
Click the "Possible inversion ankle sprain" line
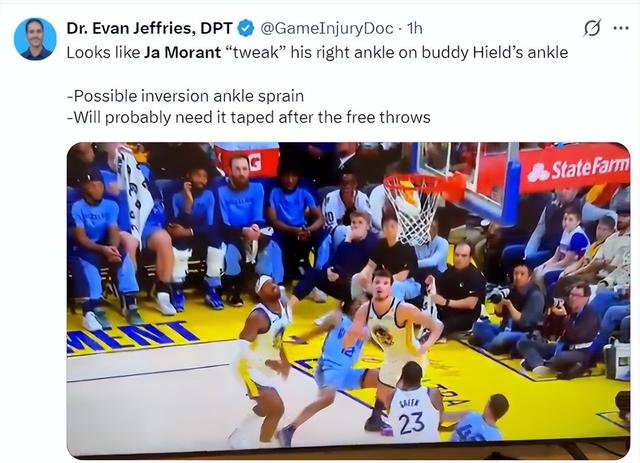click(x=185, y=96)
